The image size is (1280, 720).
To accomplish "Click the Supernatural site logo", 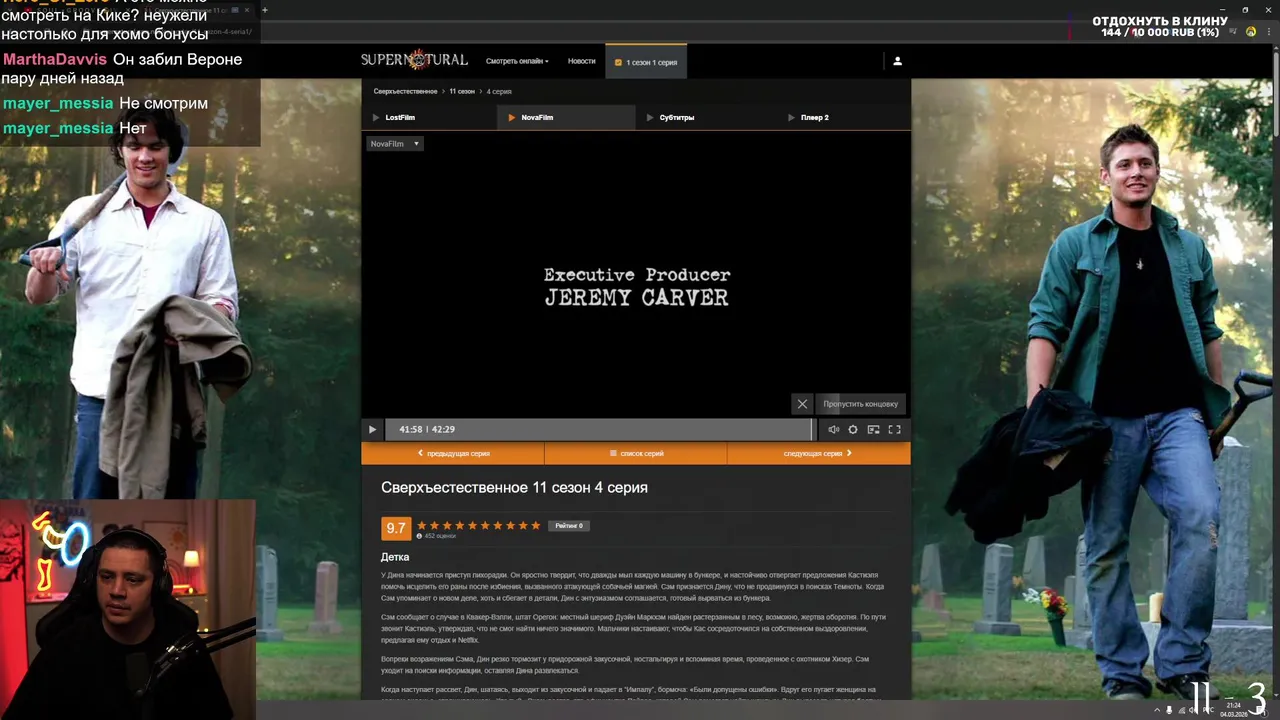I will pyautogui.click(x=414, y=60).
